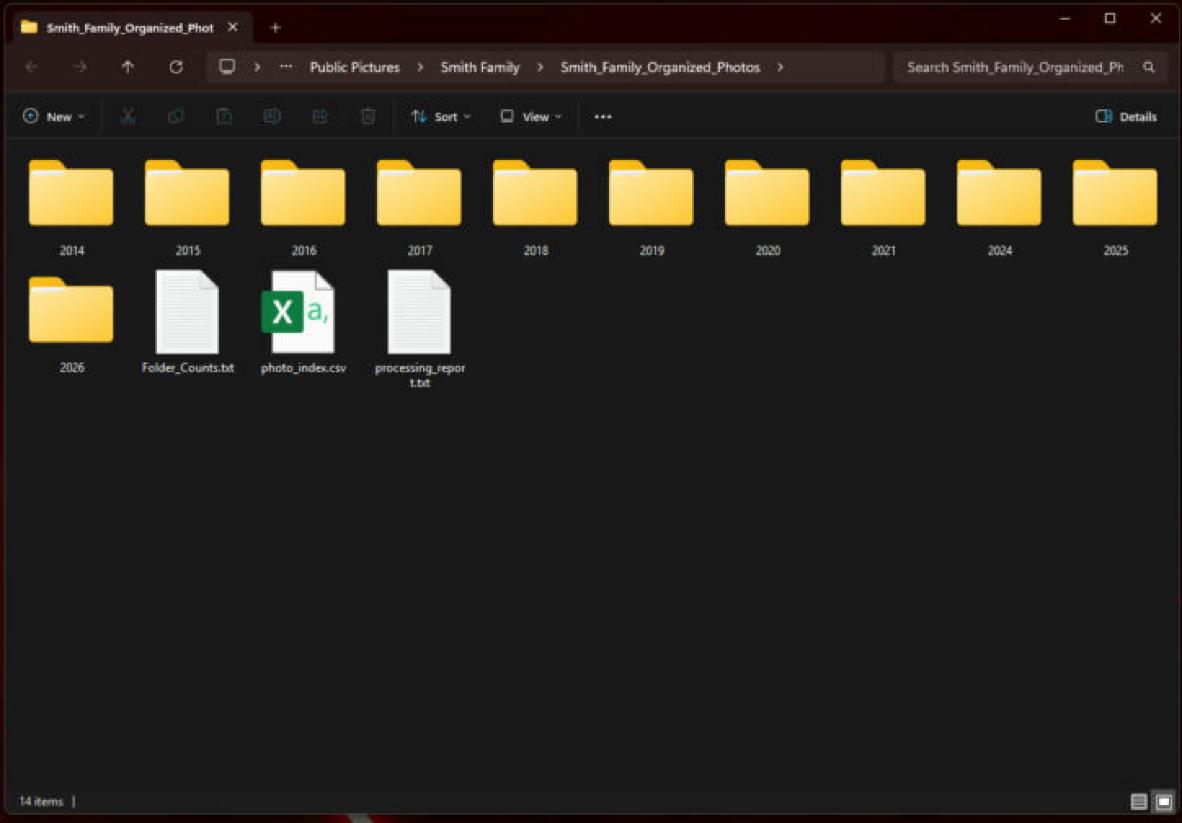The width and height of the screenshot is (1182, 823).
Task: Click the Paste icon in toolbar
Action: click(x=224, y=116)
